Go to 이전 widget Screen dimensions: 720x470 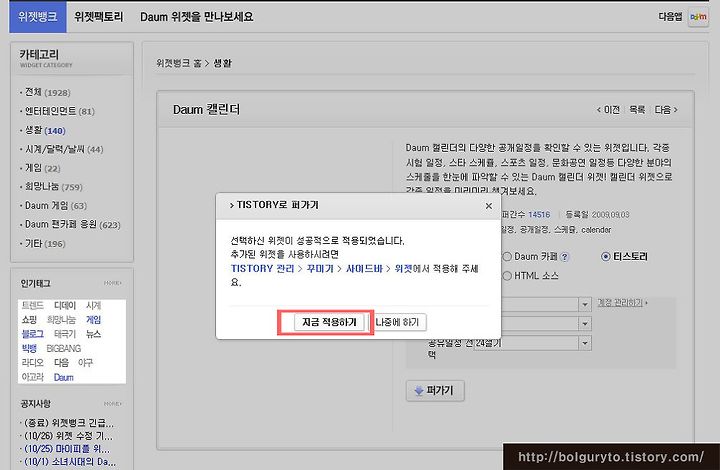coord(608,110)
